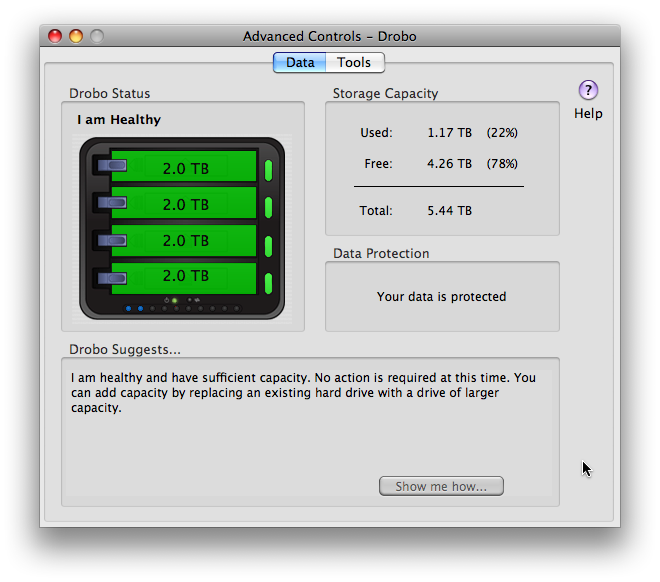Select the Data tab
The height and width of the screenshot is (582, 660).
coord(300,62)
